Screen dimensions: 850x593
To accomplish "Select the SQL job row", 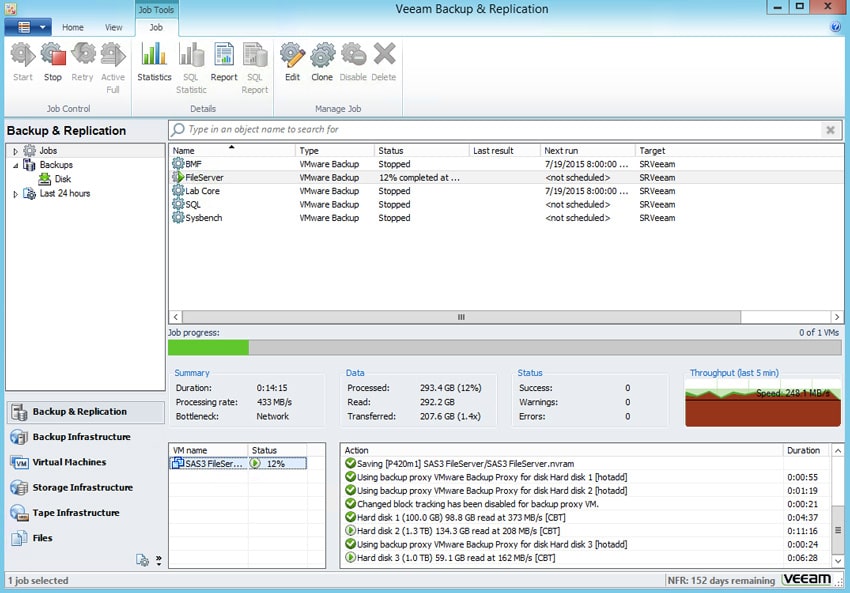I will (x=506, y=204).
